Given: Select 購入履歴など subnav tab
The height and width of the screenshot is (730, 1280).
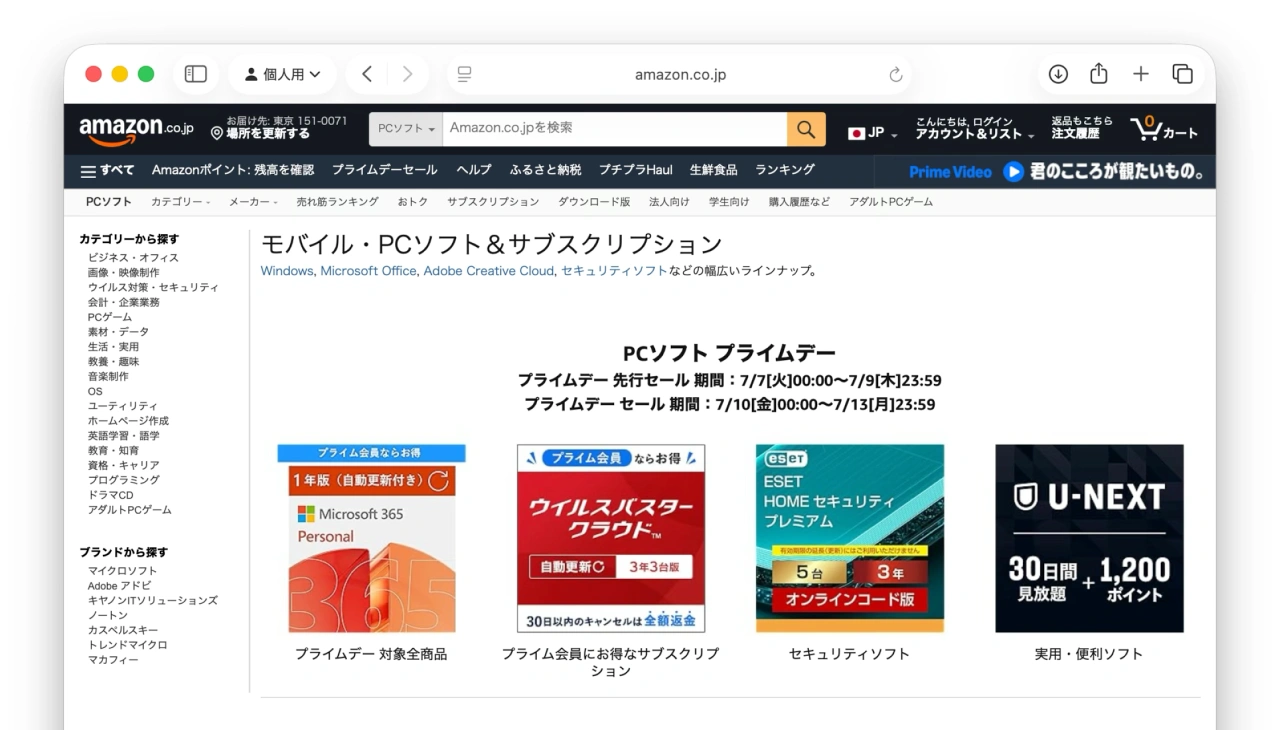Looking at the screenshot, I should pos(799,202).
